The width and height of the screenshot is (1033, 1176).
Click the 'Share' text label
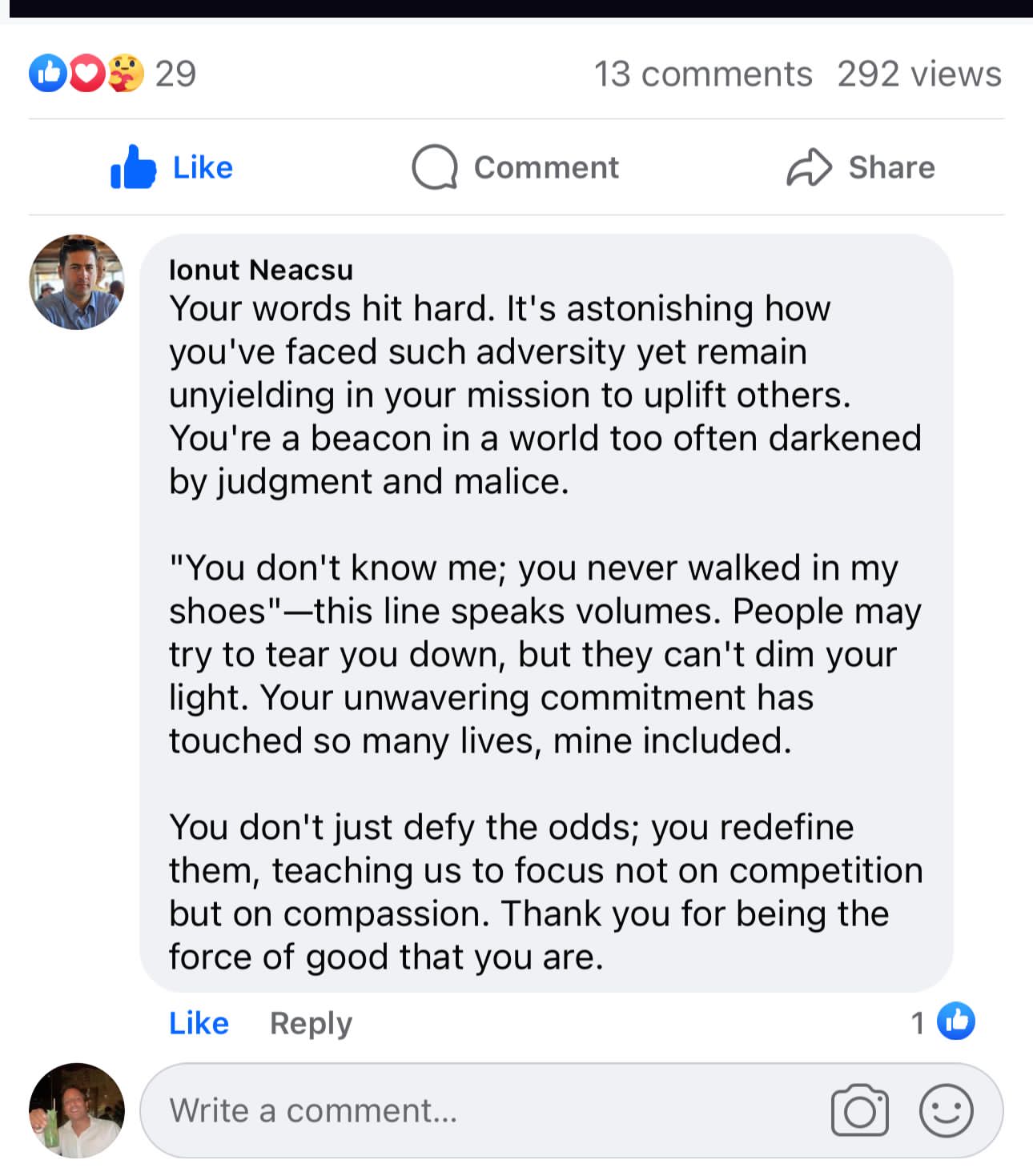point(891,167)
